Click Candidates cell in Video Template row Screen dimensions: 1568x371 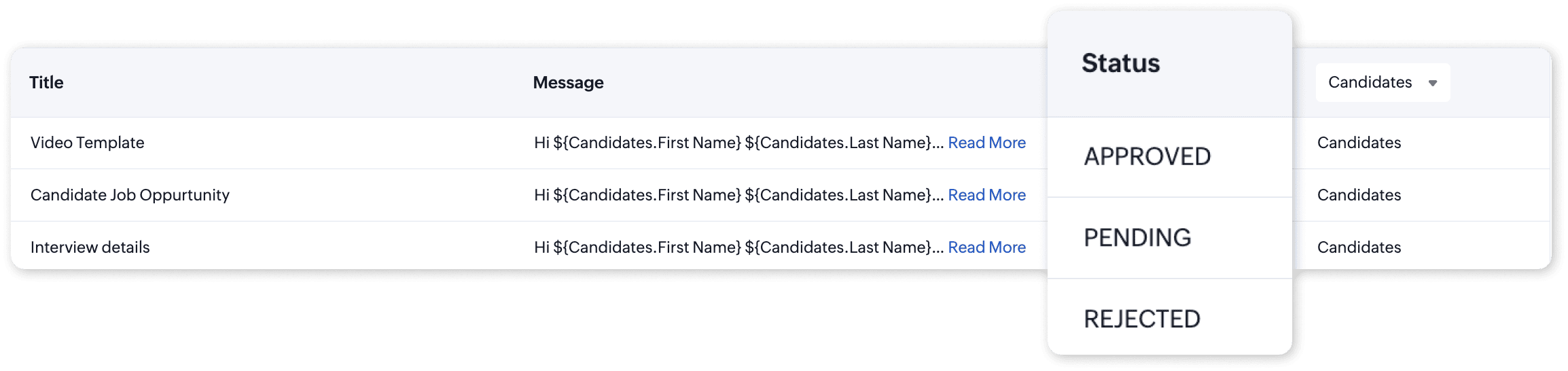(x=1359, y=143)
